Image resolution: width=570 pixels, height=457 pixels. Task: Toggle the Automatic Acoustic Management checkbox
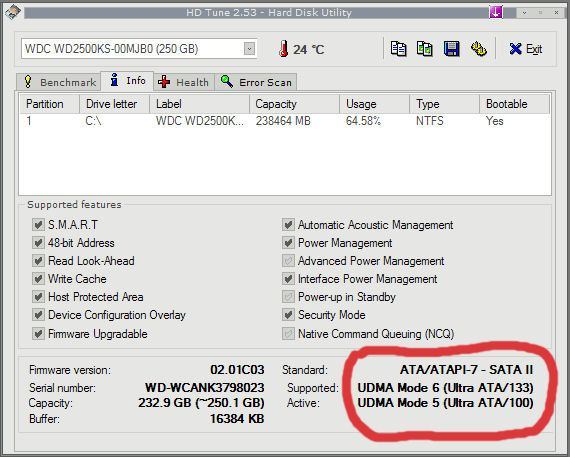(x=288, y=225)
